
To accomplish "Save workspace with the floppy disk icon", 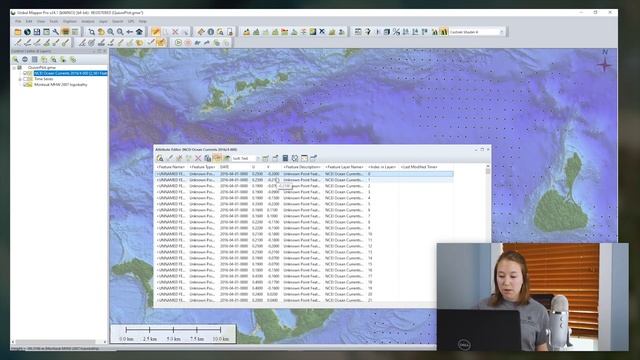I will pos(37,32).
